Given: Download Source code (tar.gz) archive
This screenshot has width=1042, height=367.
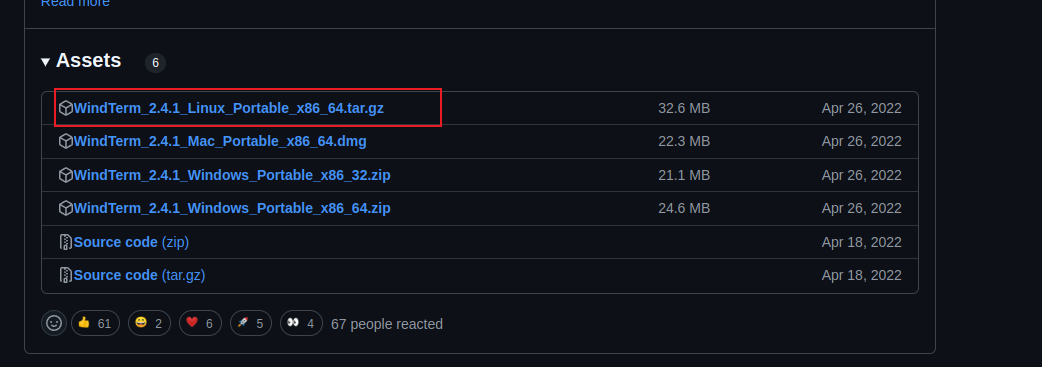Looking at the screenshot, I should 140,275.
